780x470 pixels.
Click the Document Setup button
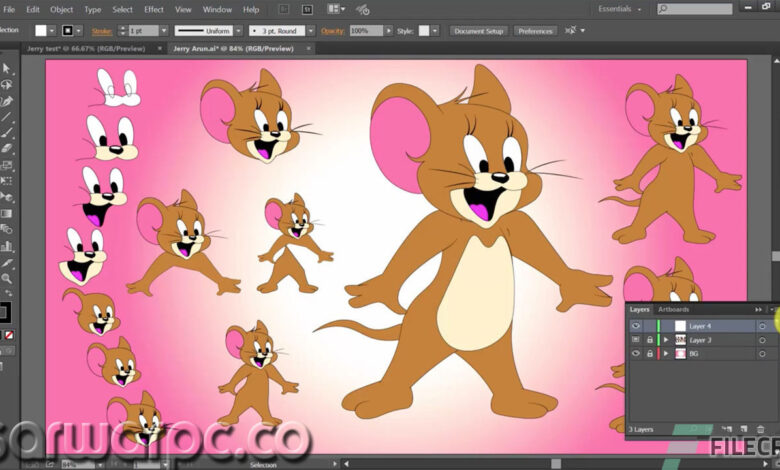point(479,31)
